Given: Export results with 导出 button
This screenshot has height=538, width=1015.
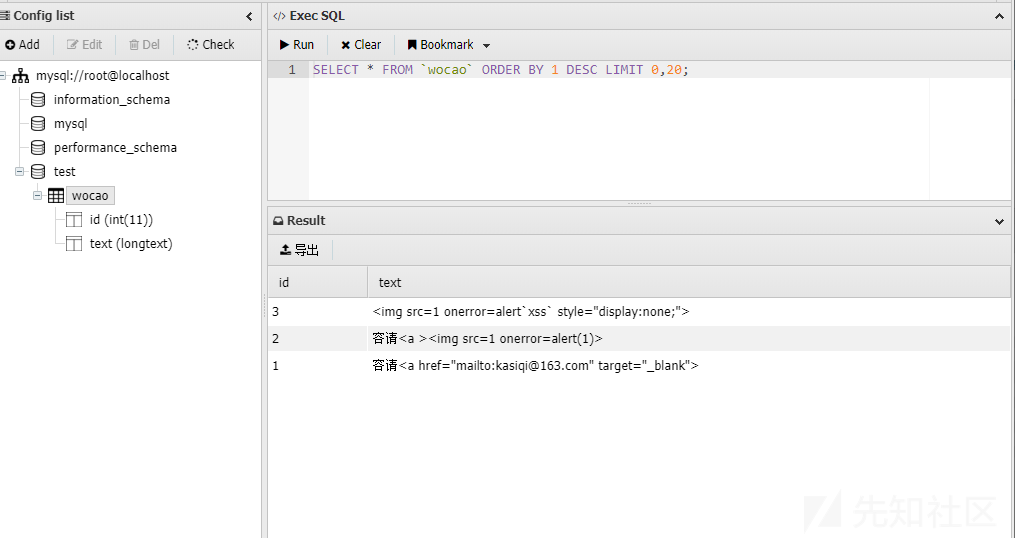Looking at the screenshot, I should click(299, 250).
